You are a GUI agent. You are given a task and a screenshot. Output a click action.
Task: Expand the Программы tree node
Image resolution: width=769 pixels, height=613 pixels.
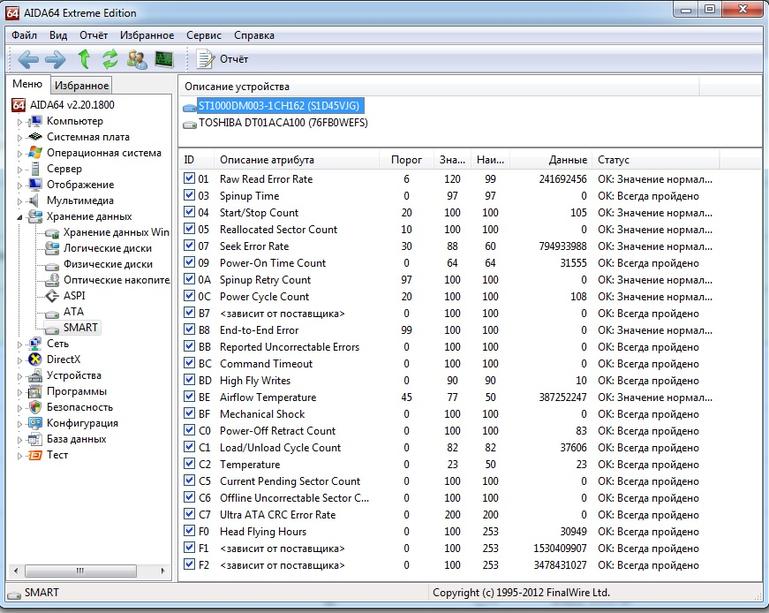[x=20, y=392]
